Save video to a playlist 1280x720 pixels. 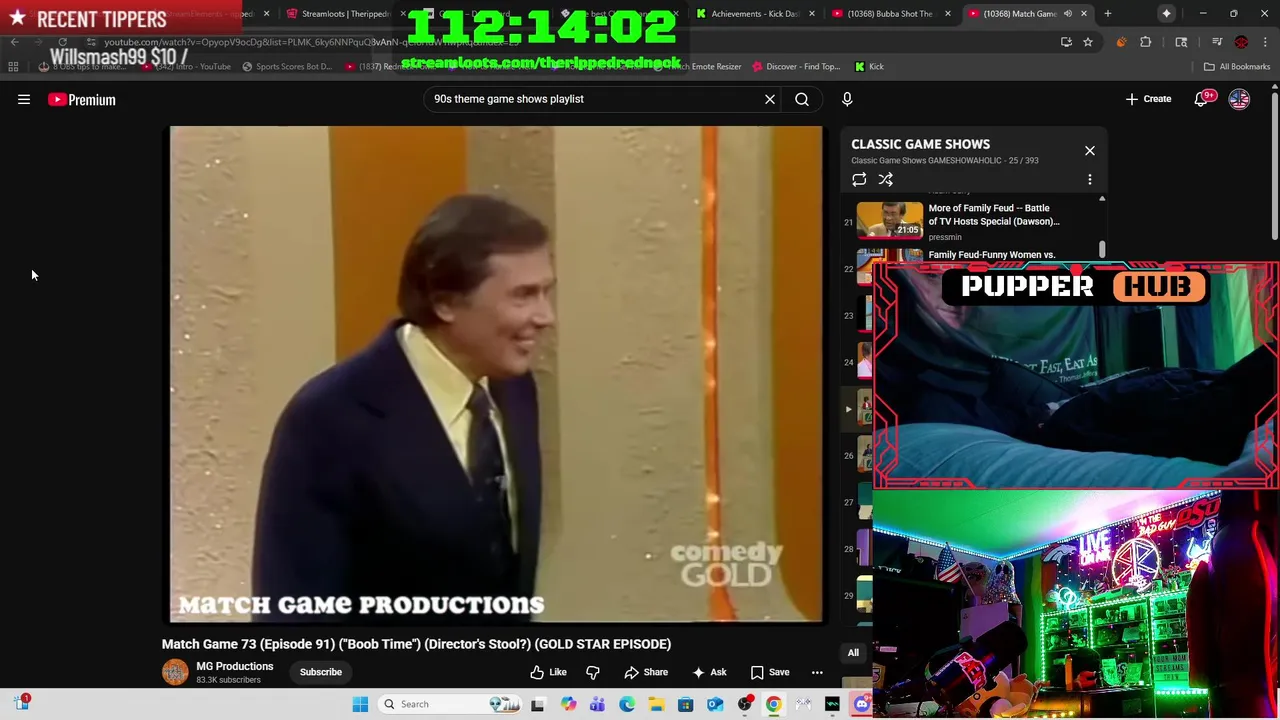click(x=770, y=672)
